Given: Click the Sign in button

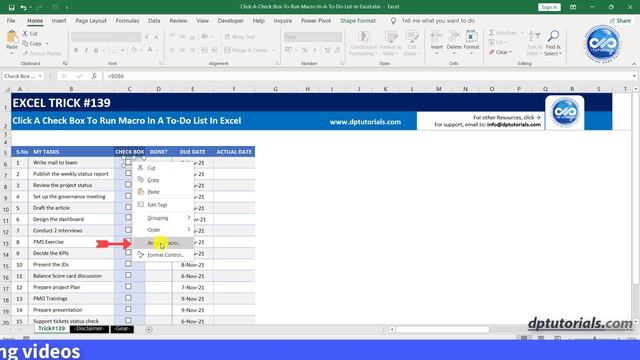Looking at the screenshot, I should click(549, 7).
